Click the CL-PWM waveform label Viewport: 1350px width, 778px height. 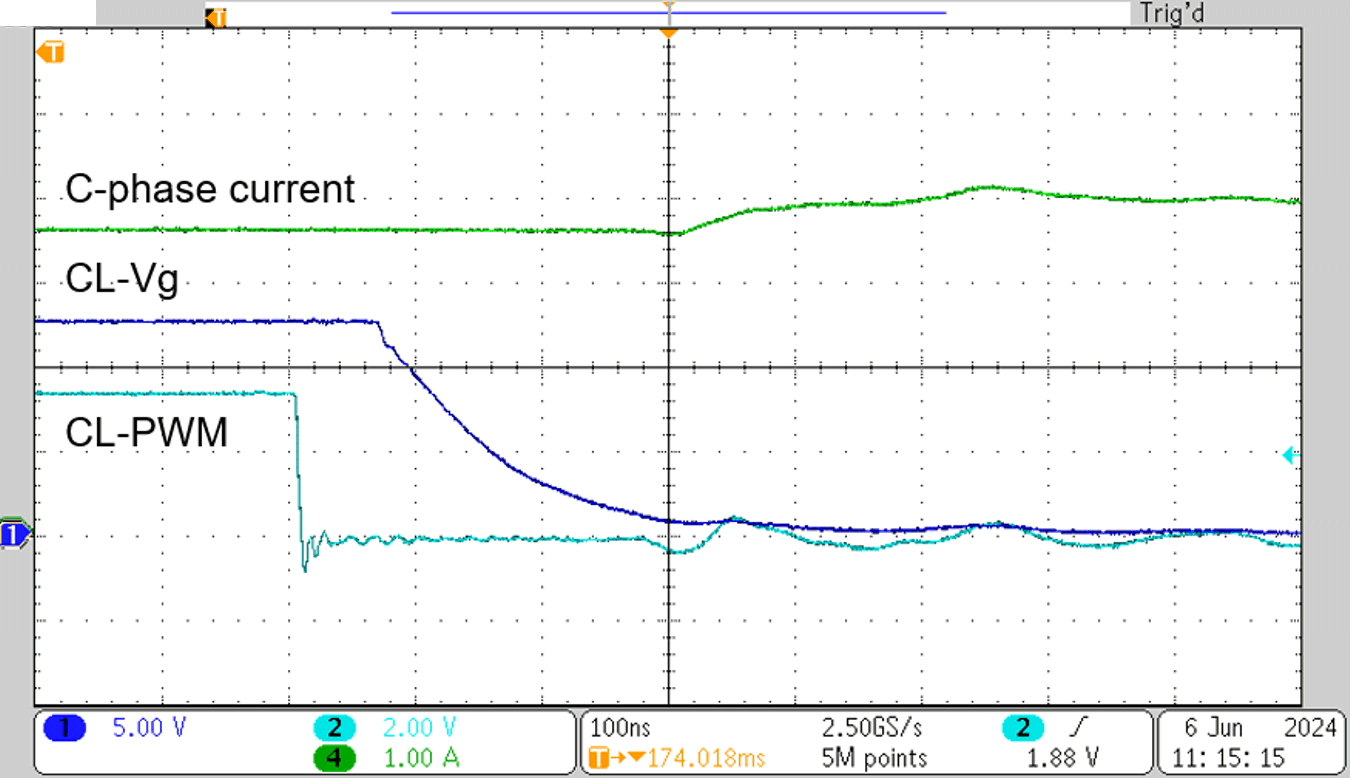(146, 433)
